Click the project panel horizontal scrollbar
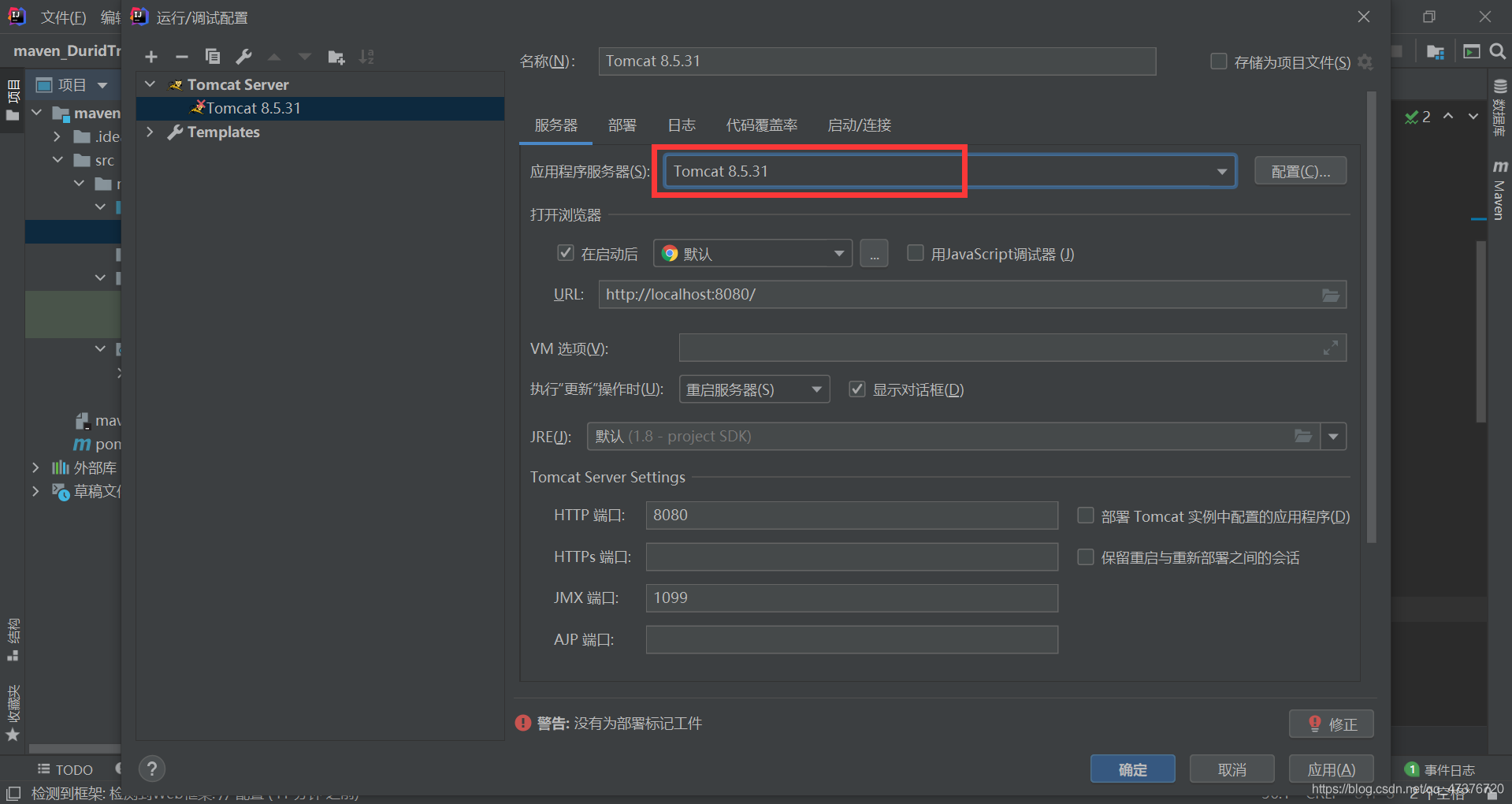1512x804 pixels. (75, 748)
